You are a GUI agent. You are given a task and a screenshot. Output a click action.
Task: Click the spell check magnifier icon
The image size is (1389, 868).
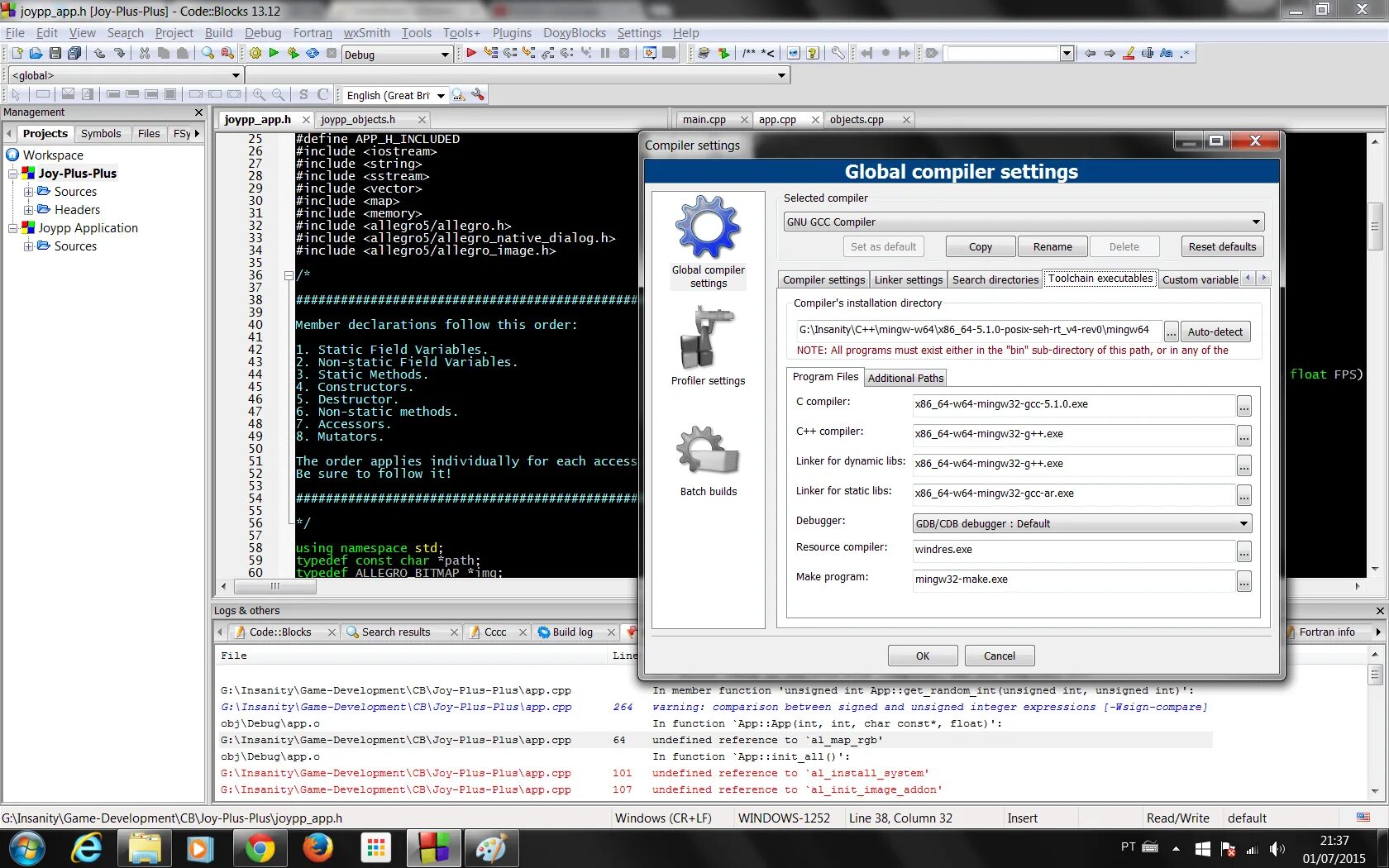tap(459, 95)
